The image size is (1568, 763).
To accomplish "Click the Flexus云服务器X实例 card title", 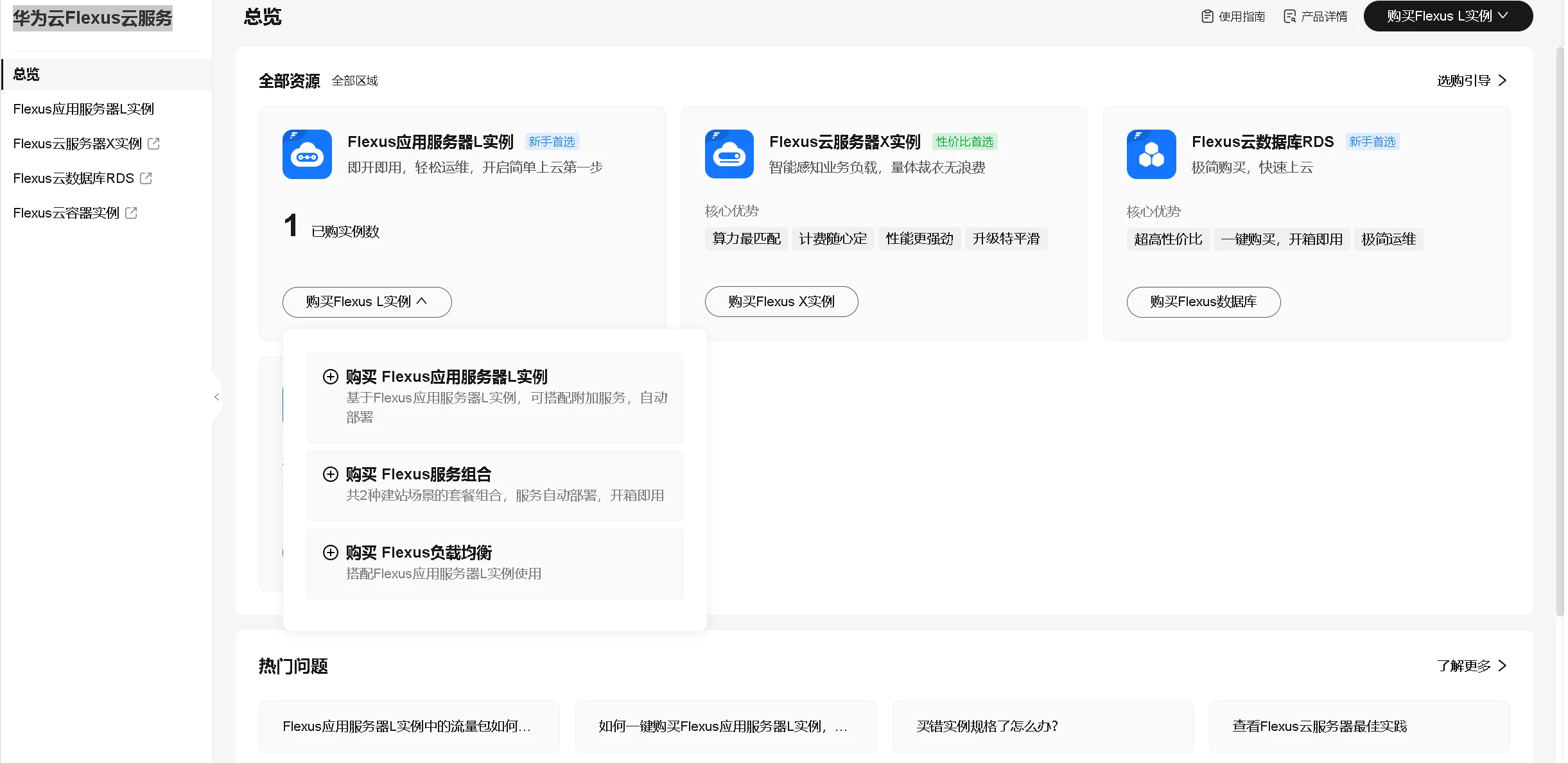I will pos(845,142).
